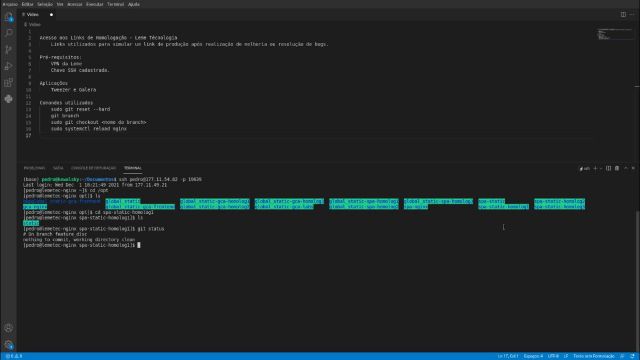Open the Explorer view in the activity bar
Viewport: 640px width, 360px height.
9,17
